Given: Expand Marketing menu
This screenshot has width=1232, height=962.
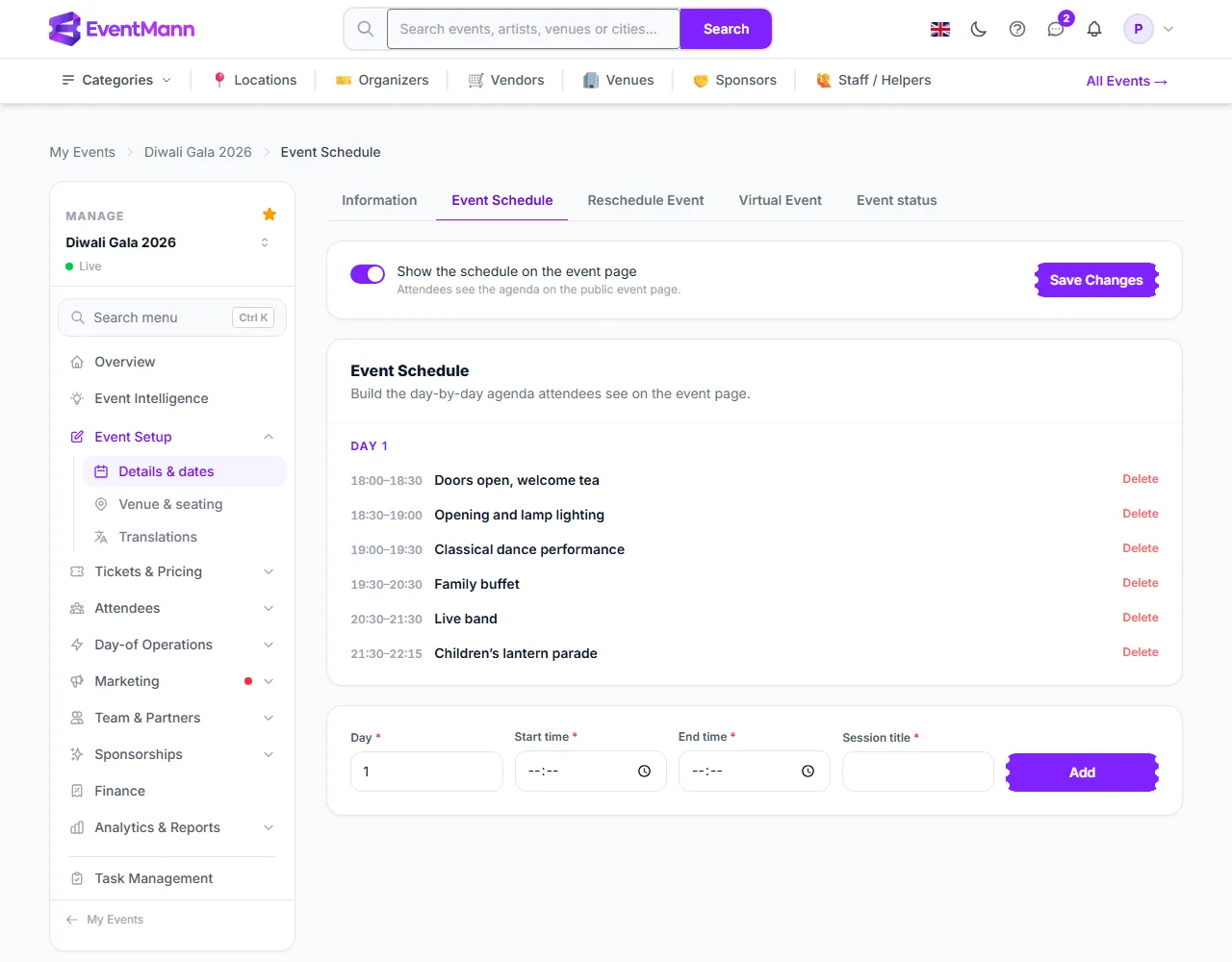Looking at the screenshot, I should coord(172,681).
